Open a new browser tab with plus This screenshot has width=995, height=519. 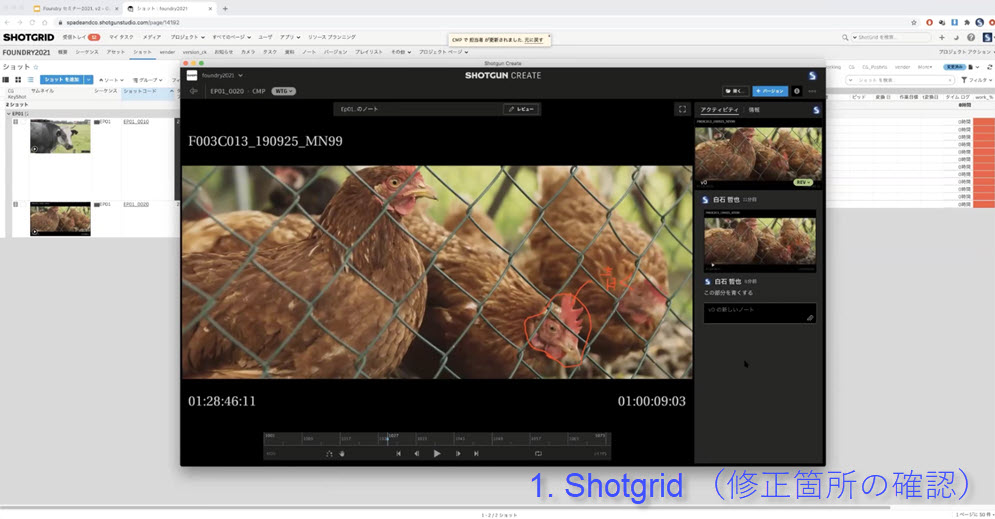(x=225, y=9)
